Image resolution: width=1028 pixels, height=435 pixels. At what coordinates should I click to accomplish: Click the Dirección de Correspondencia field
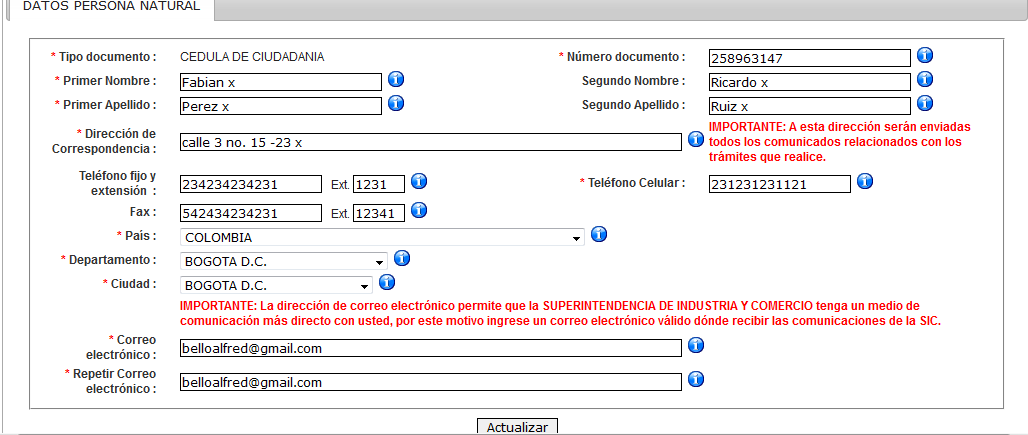(x=430, y=142)
